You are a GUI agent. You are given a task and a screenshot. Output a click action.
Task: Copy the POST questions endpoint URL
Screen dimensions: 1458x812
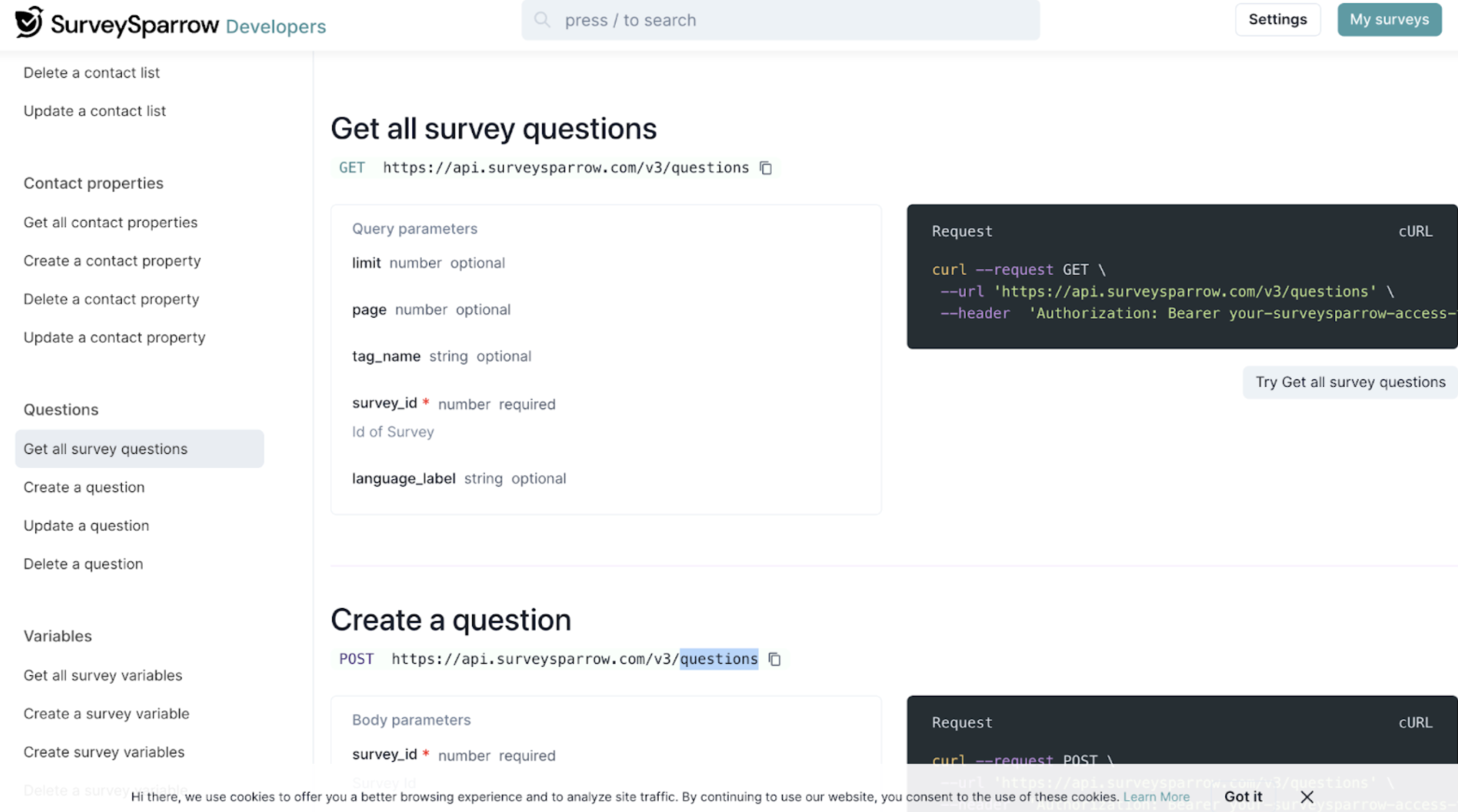774,659
